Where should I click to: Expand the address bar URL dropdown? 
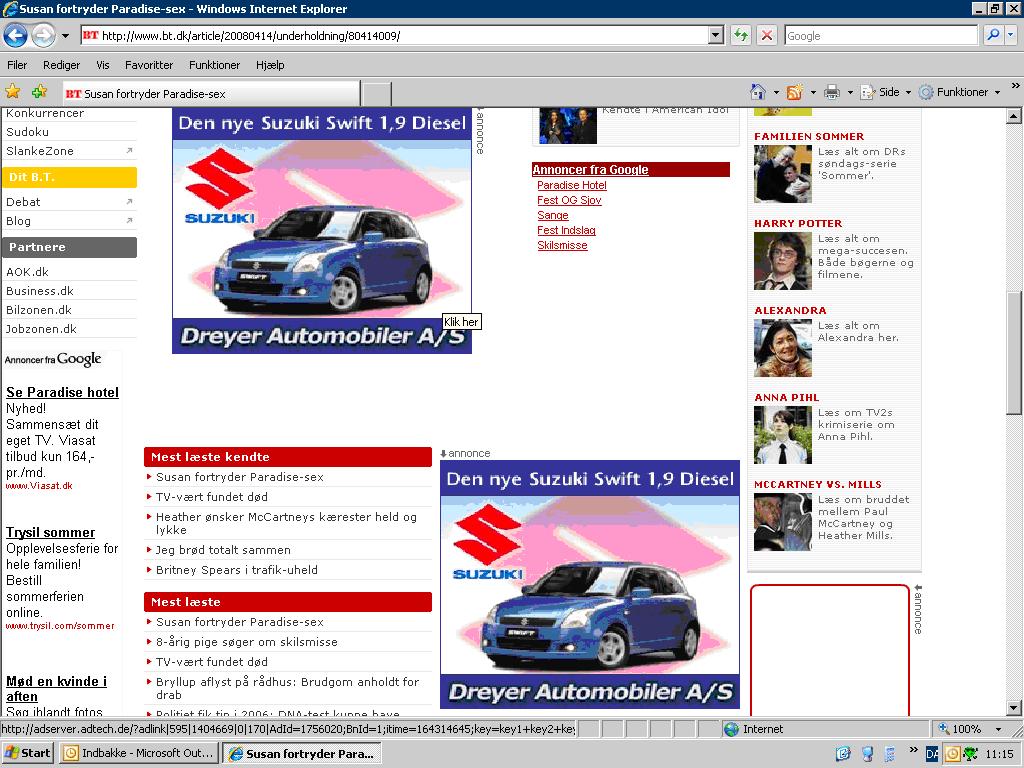point(715,36)
